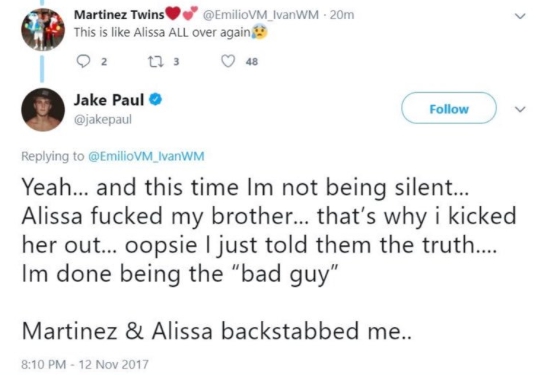Click @EmilioVM_IvanWM in the Replying to line
Image resolution: width=555 pixels, height=375 pixels.
146,156
